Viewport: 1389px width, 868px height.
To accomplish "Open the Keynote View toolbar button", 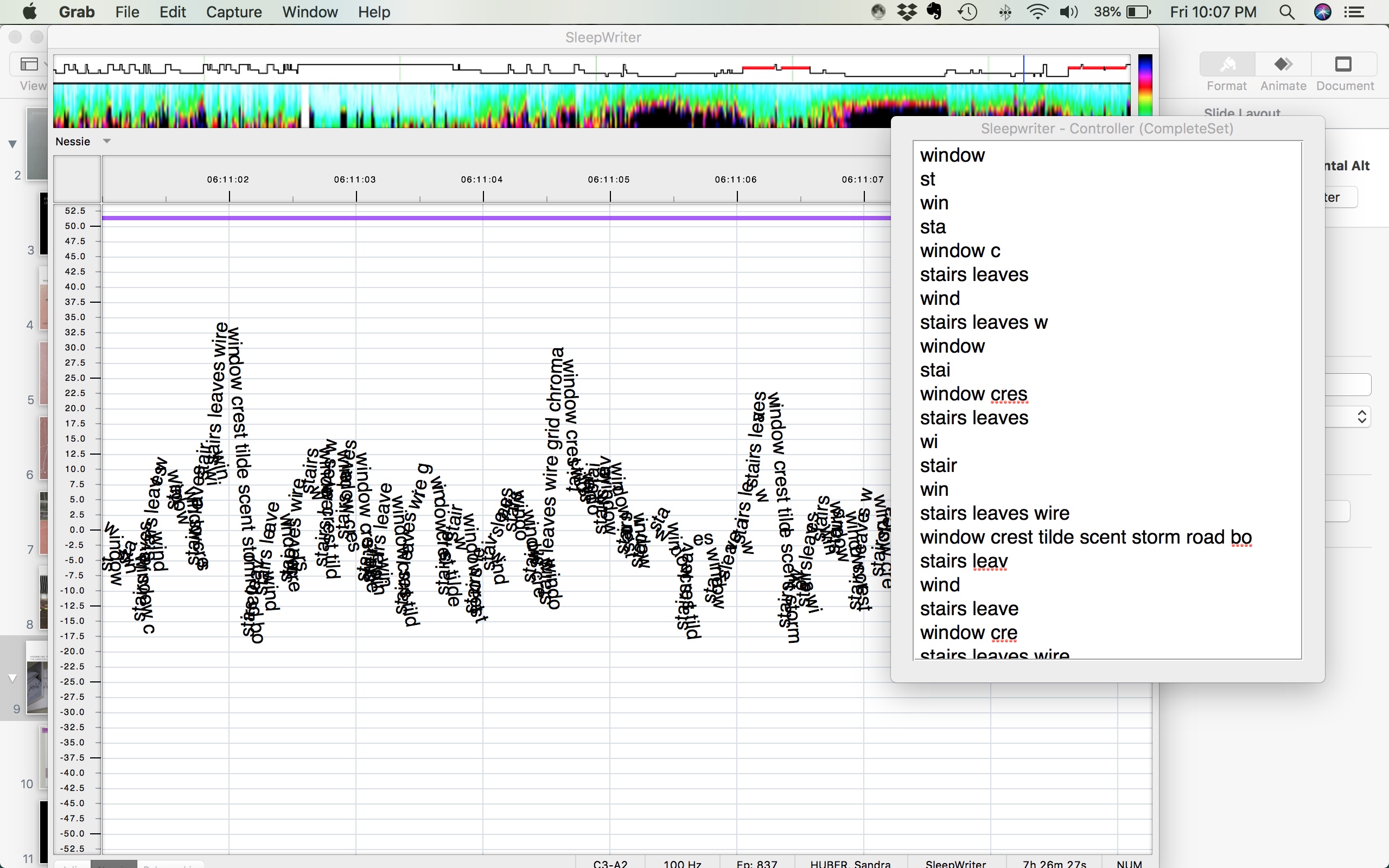I will point(29,63).
